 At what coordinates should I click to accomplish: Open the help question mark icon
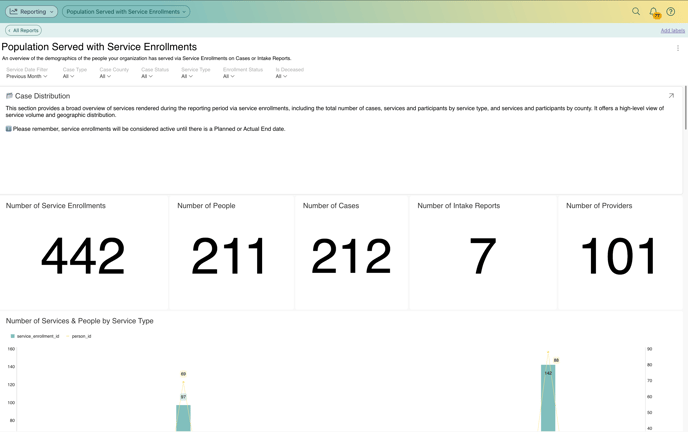click(671, 12)
